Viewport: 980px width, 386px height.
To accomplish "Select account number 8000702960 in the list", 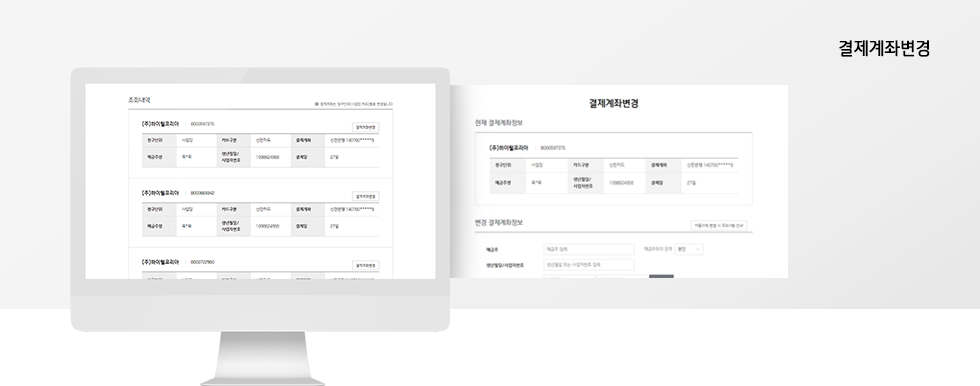I will tap(202, 262).
